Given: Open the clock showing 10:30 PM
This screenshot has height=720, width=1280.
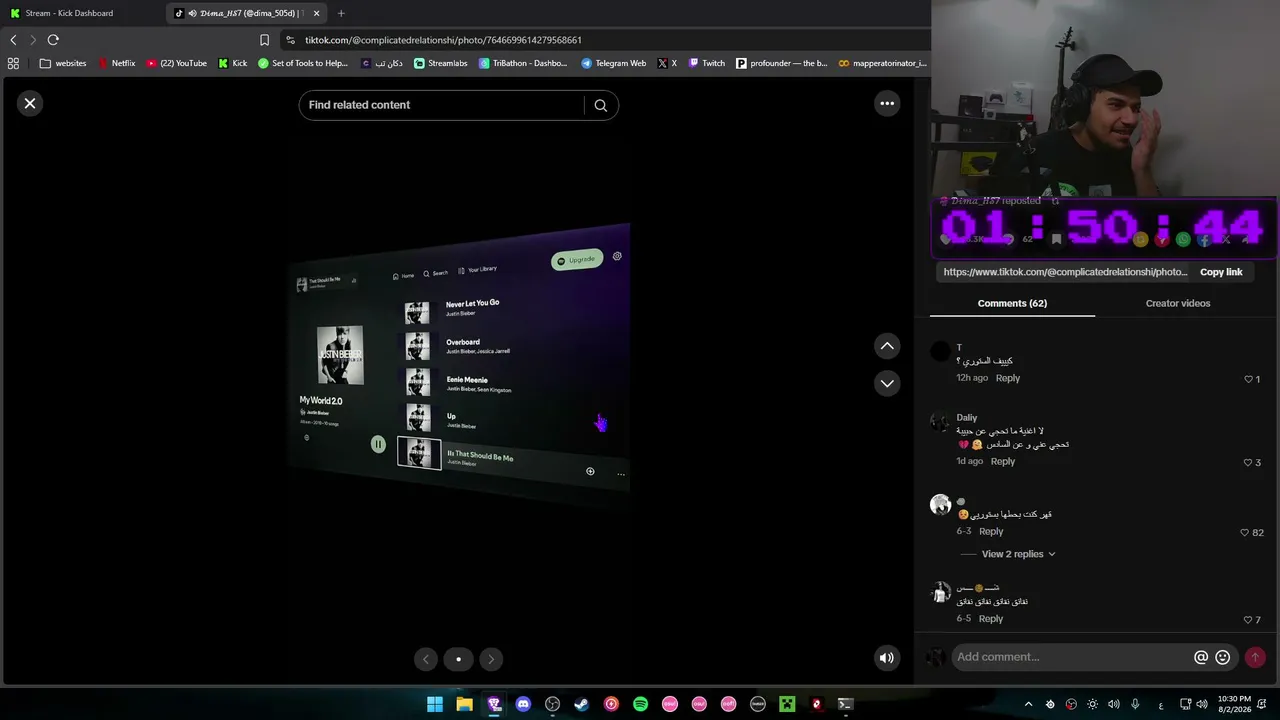Looking at the screenshot, I should click(x=1234, y=704).
